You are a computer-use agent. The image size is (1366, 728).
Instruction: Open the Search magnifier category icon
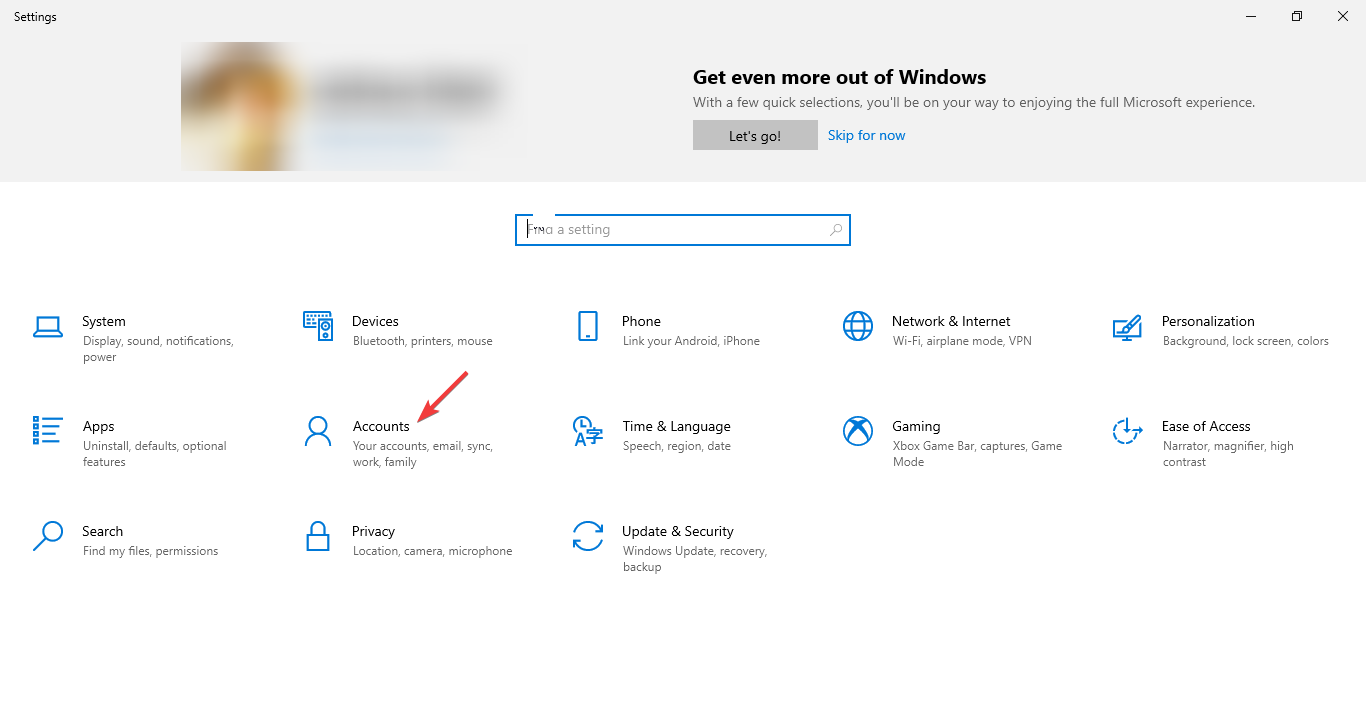tap(47, 536)
